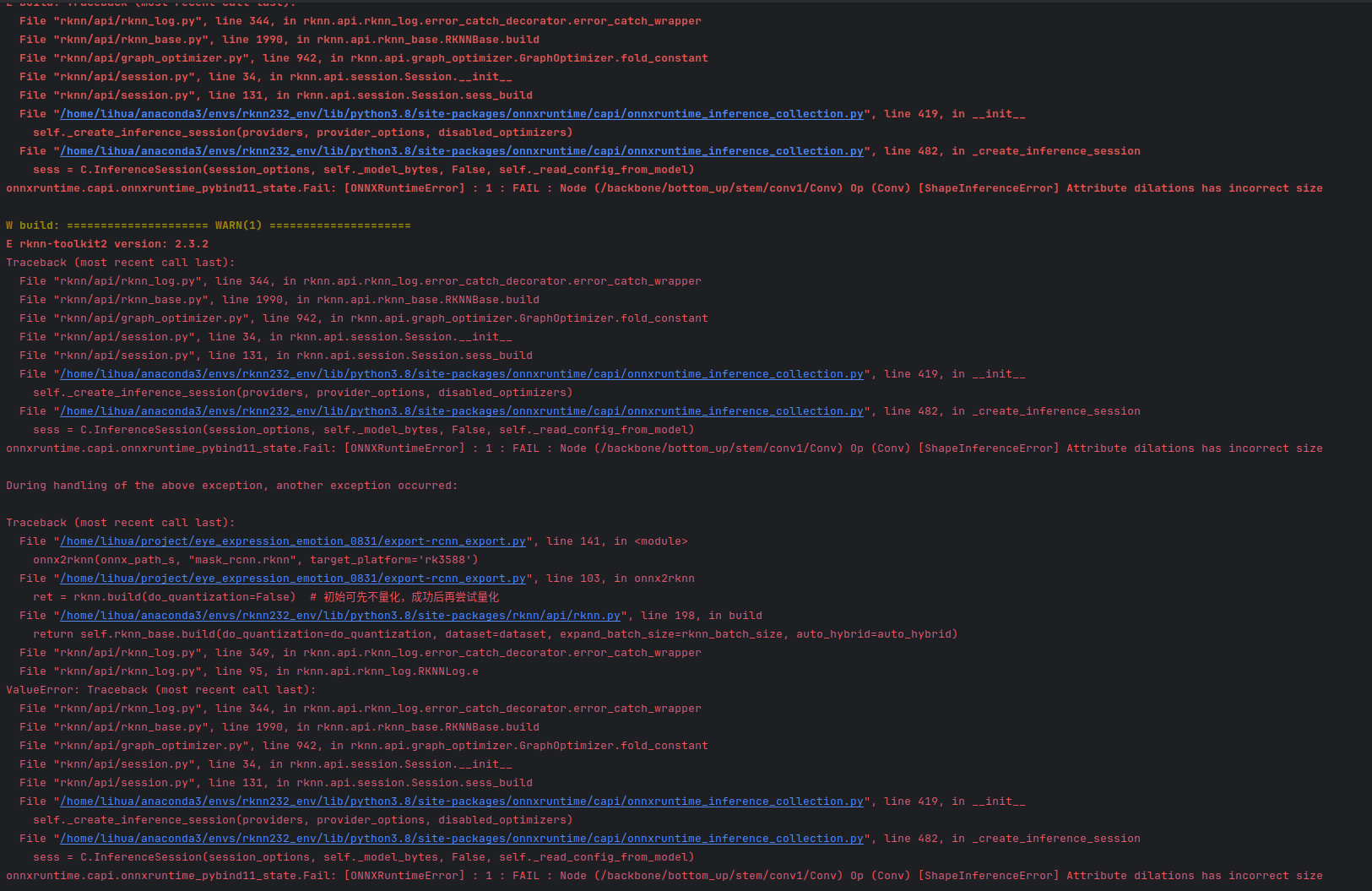Click the 'W build: WARN(1)' header line
The width and height of the screenshot is (1372, 891).
coord(208,225)
